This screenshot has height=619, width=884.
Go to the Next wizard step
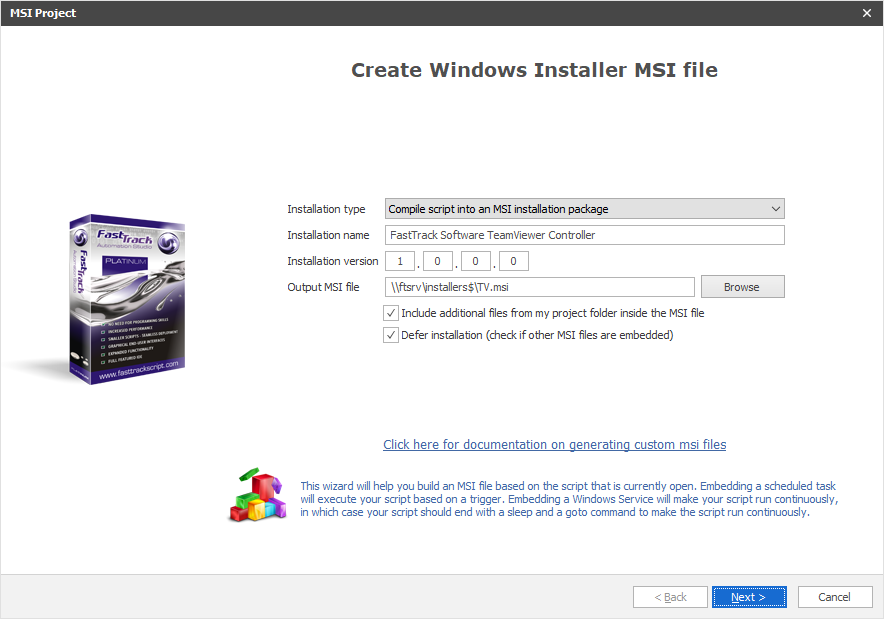[x=749, y=597]
